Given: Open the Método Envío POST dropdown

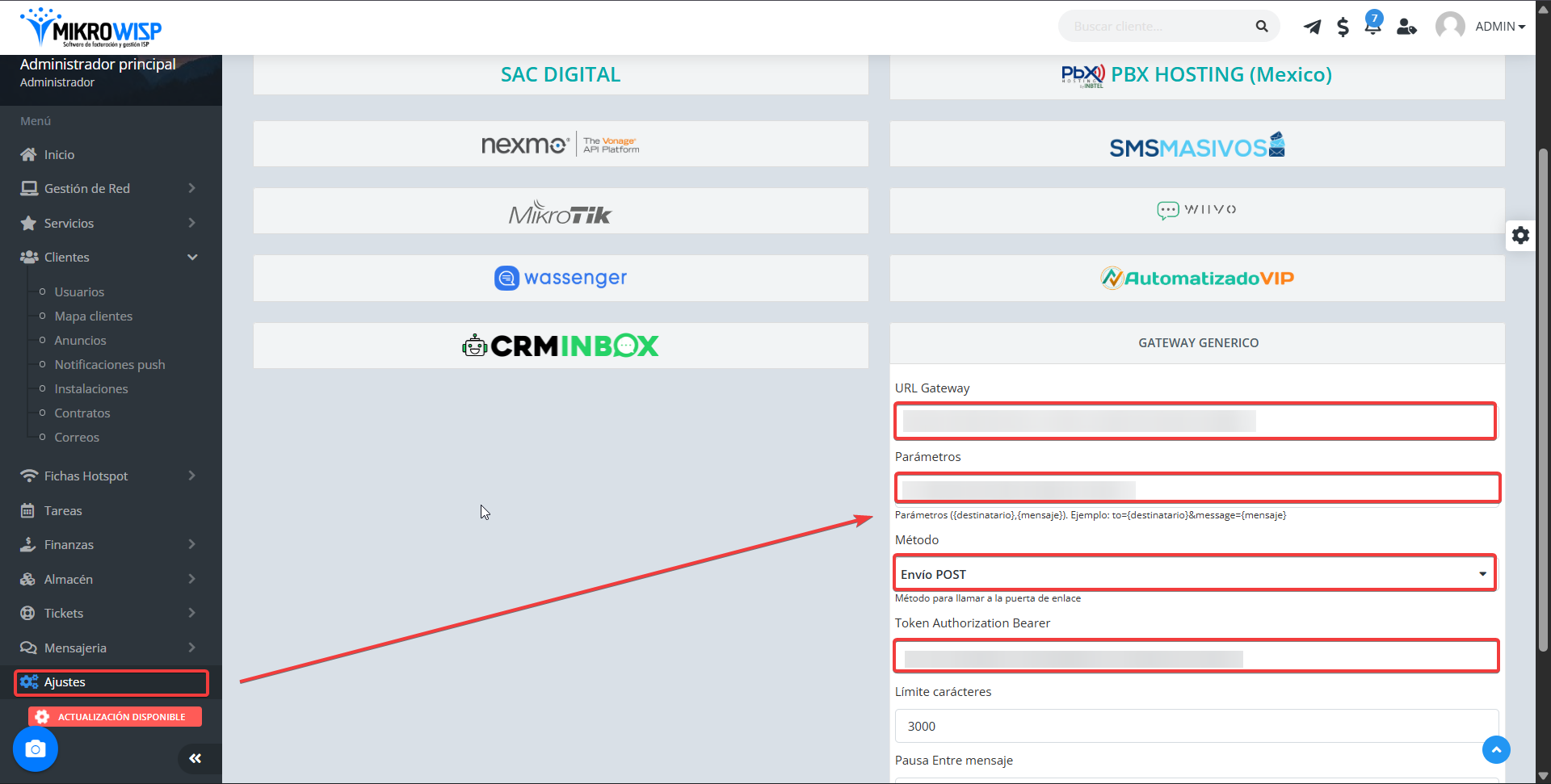Looking at the screenshot, I should coord(1195,573).
